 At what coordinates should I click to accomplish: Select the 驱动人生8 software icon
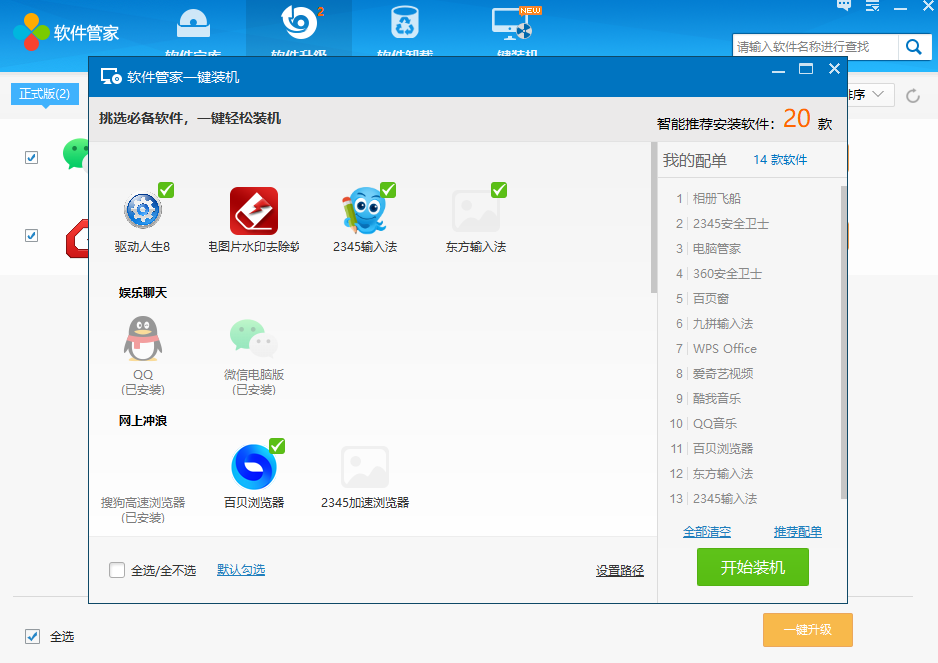point(143,211)
